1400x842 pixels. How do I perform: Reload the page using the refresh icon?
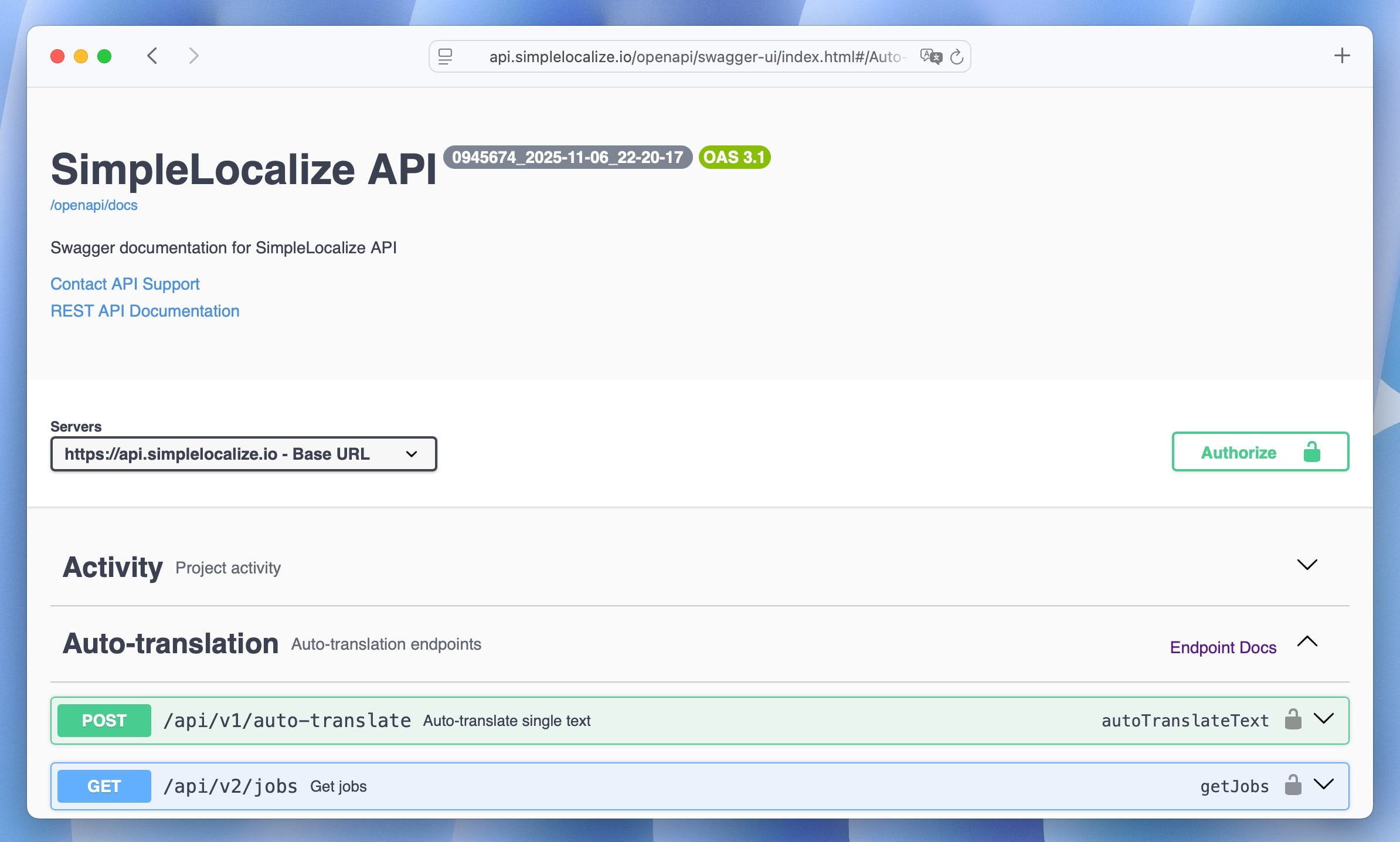(957, 56)
